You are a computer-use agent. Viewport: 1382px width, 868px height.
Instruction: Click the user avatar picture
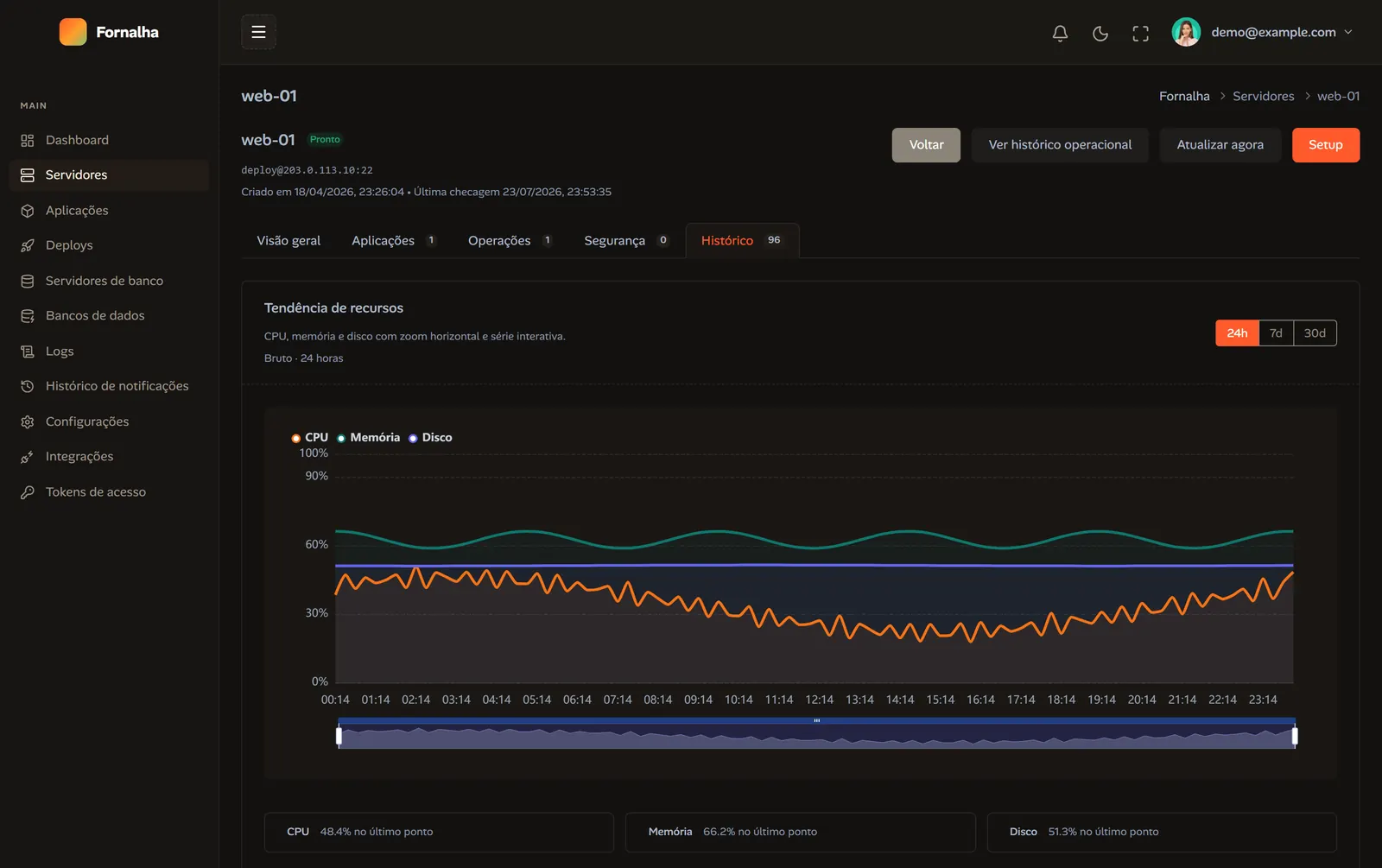[1186, 32]
